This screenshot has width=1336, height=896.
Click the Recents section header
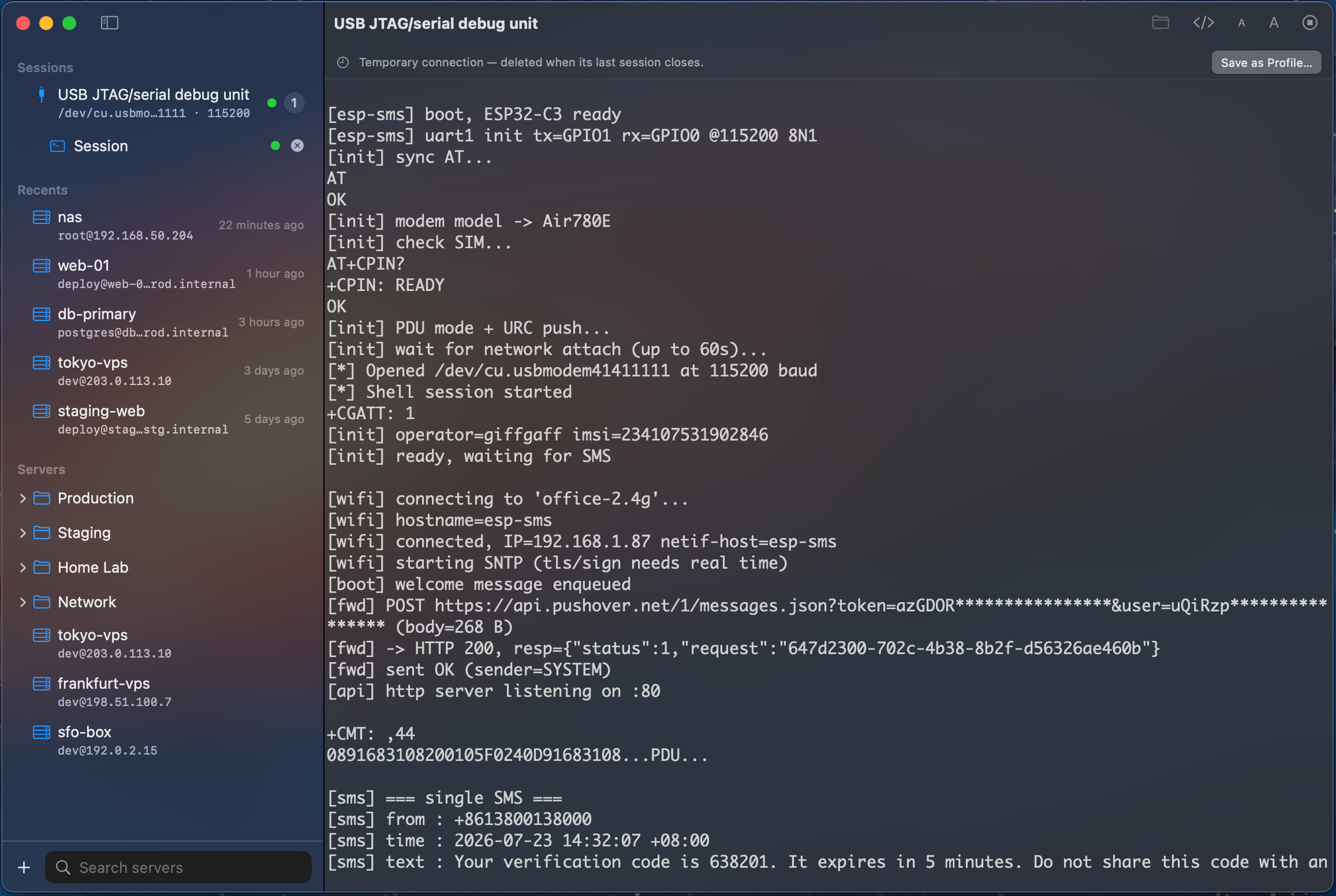tap(42, 190)
